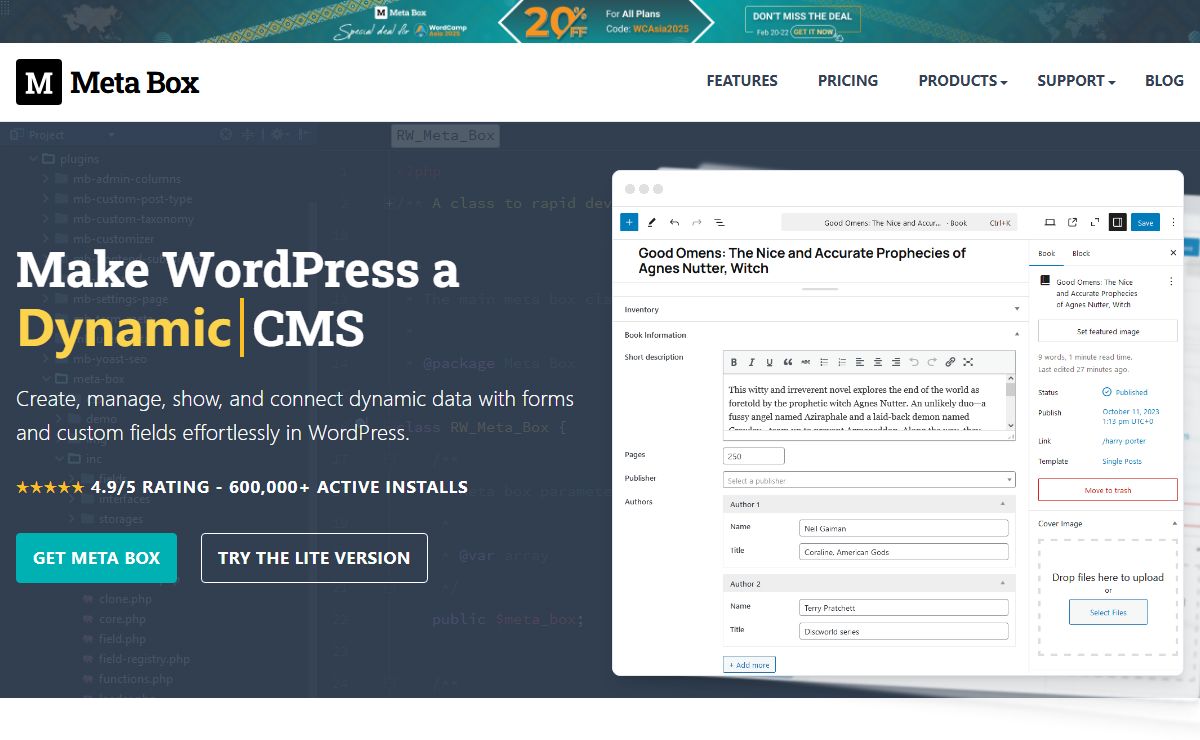1200x740 pixels.
Task: Apply bold in Short description toolbar
Action: 734,362
